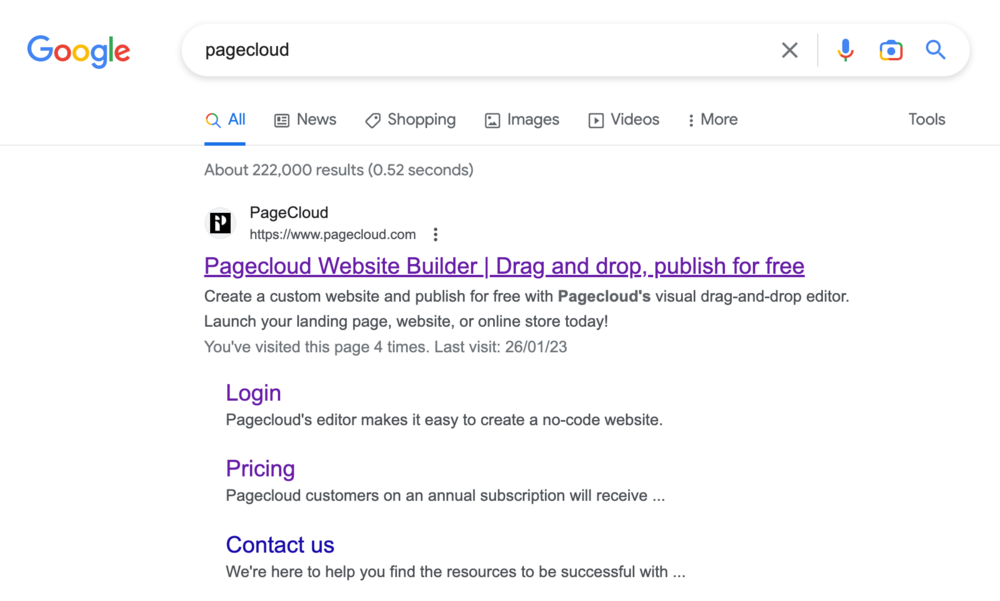
Task: Click the Login description about no-code website
Action: pyautogui.click(x=444, y=420)
